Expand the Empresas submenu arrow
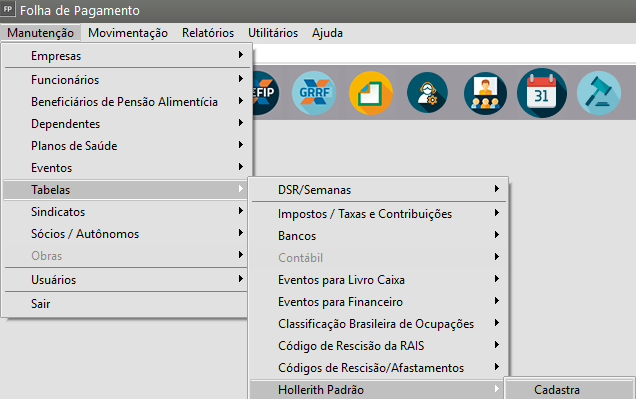 (x=241, y=54)
